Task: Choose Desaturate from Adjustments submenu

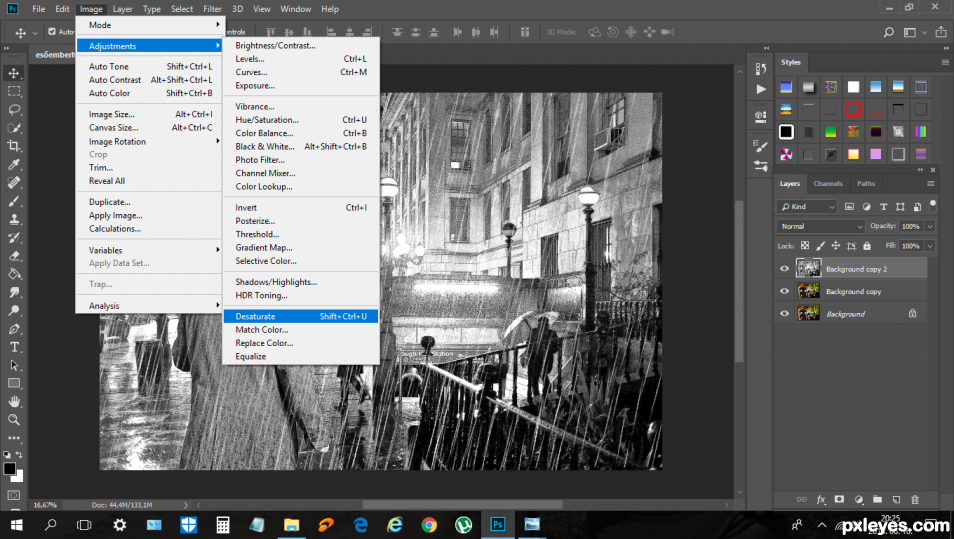Action: pyautogui.click(x=301, y=316)
